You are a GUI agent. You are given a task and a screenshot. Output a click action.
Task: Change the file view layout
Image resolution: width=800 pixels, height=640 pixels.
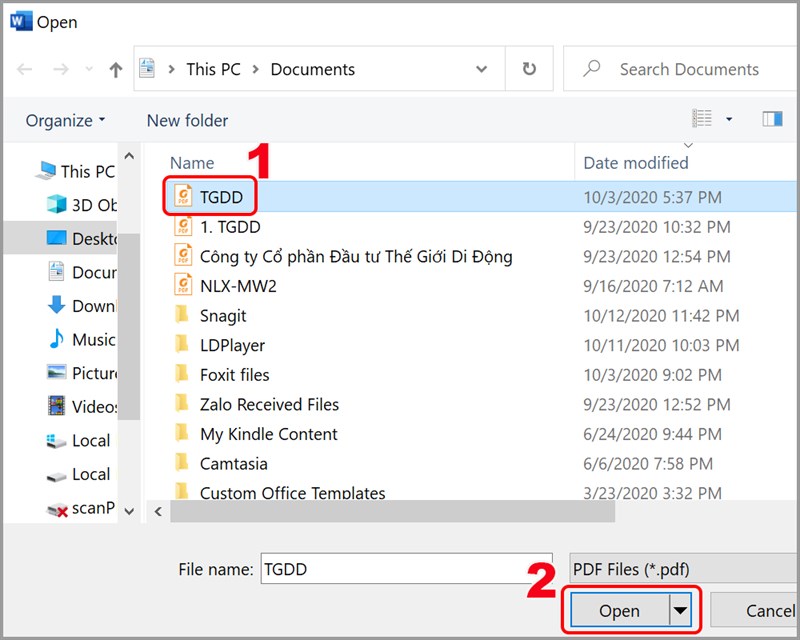(x=702, y=118)
